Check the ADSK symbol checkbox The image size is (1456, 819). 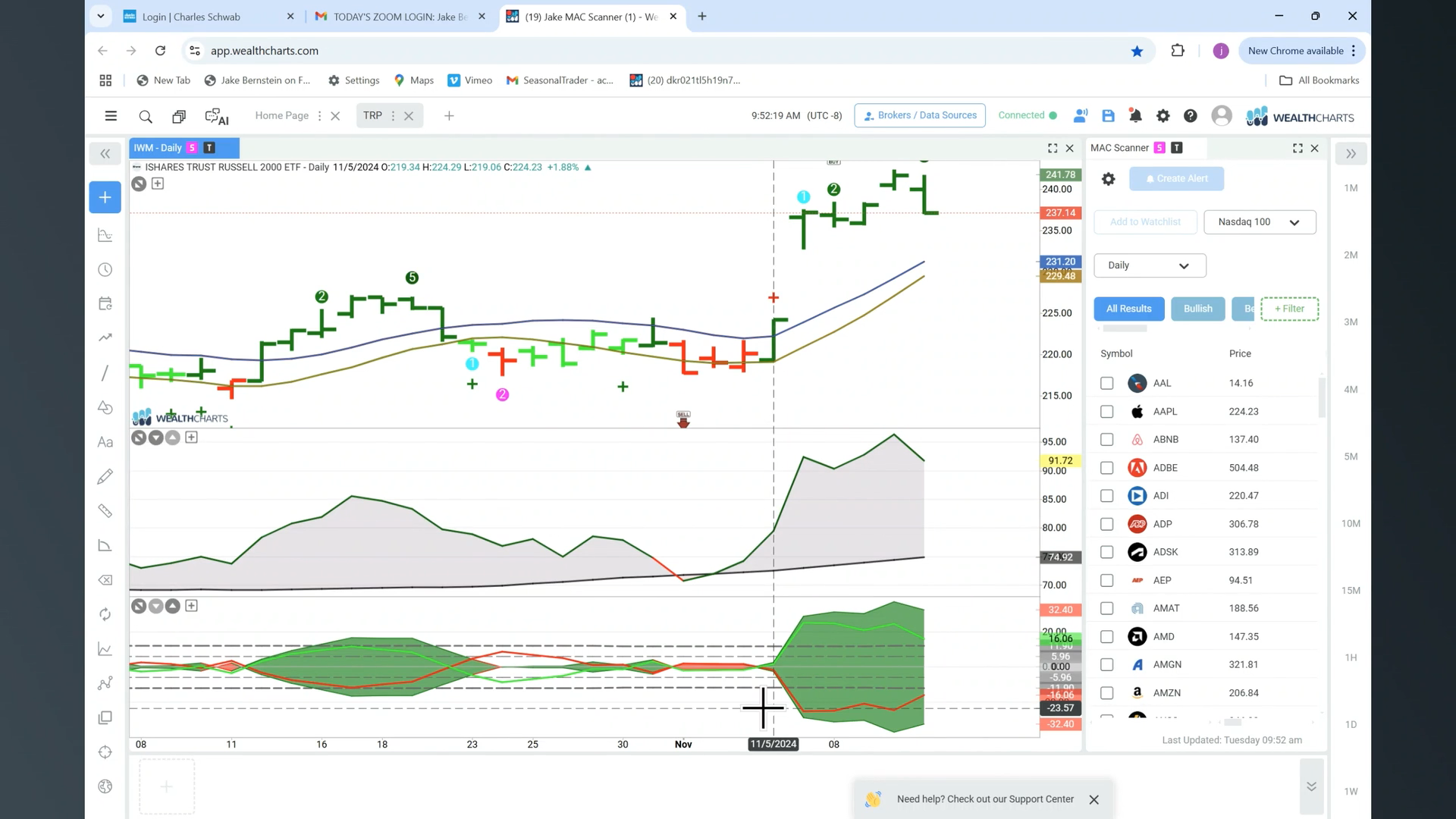tap(1107, 552)
